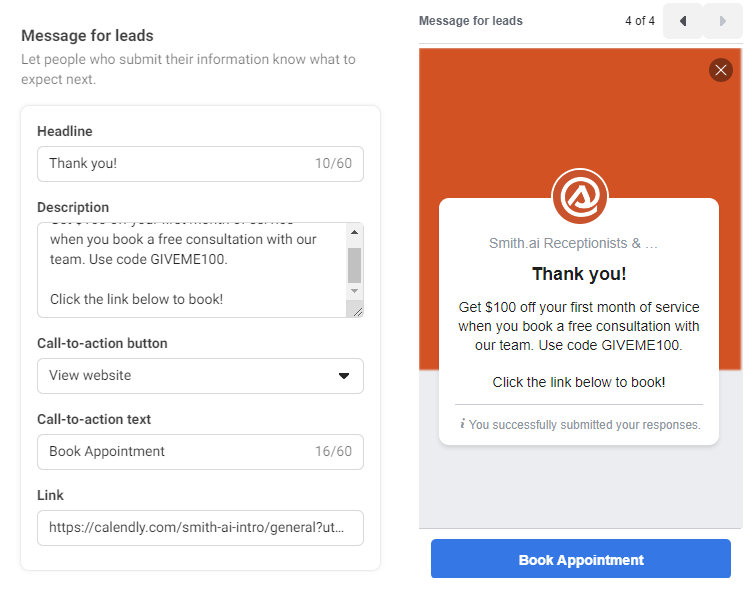Open Call-to-action button dropdown

pos(200,376)
